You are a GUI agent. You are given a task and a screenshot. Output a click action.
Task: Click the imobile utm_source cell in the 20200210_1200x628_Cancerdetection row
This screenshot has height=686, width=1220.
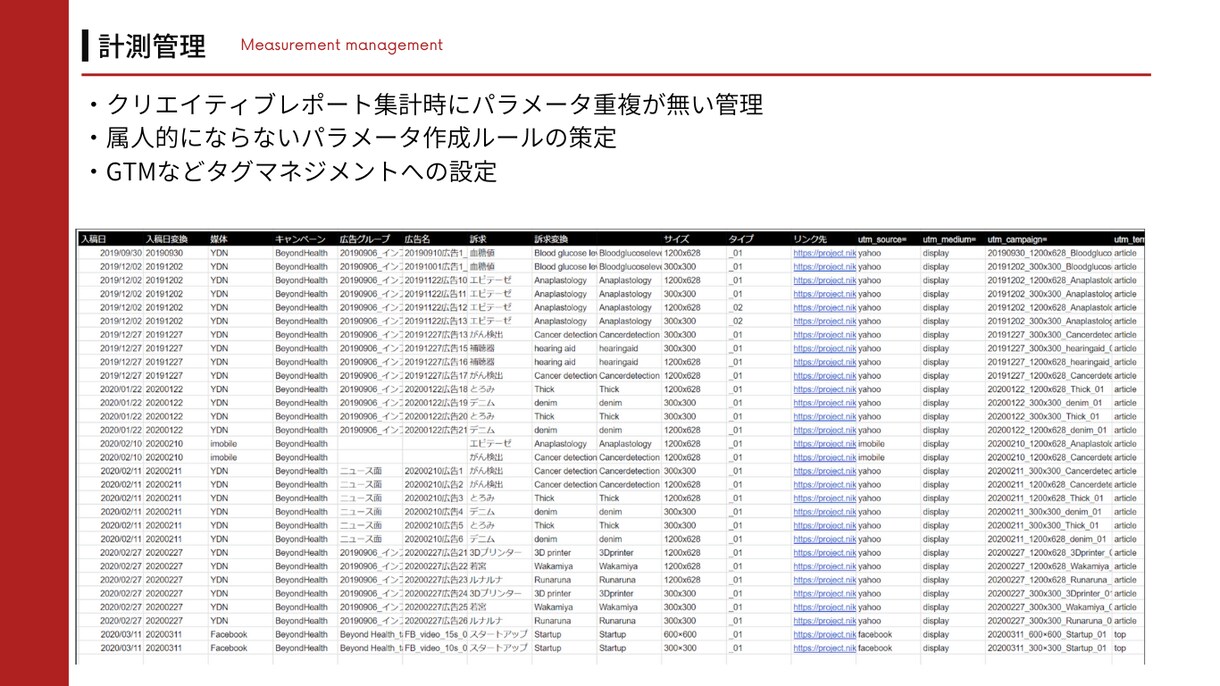tap(871, 457)
